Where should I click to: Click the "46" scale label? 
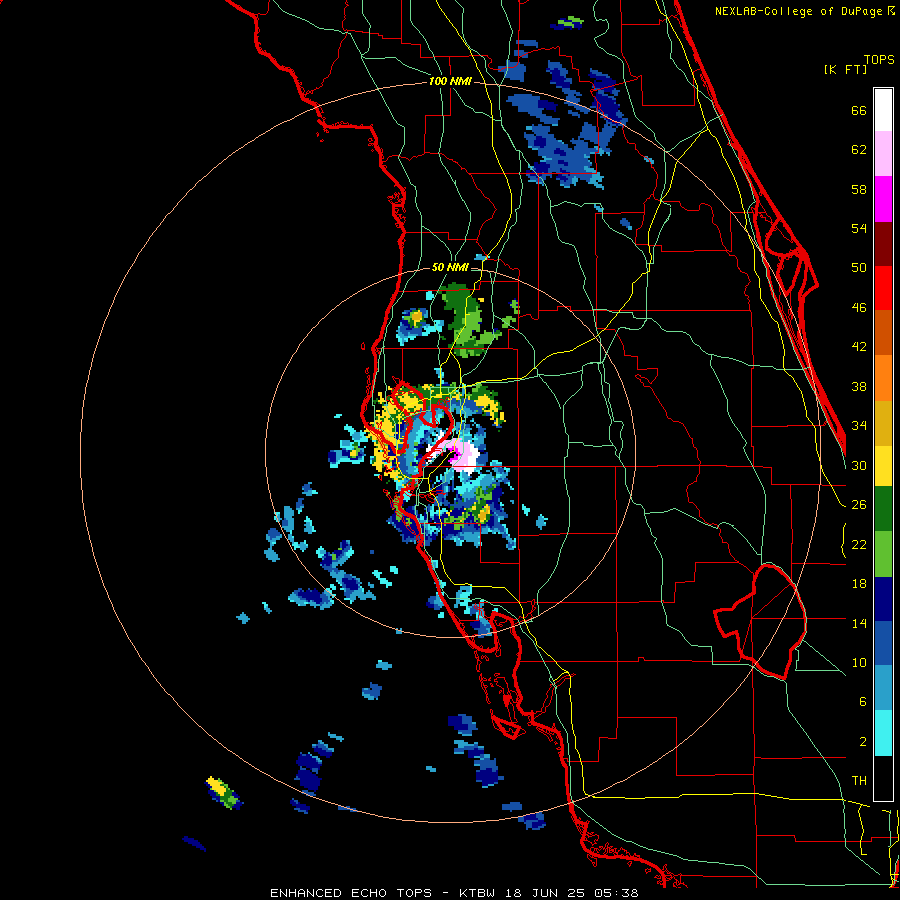859,308
